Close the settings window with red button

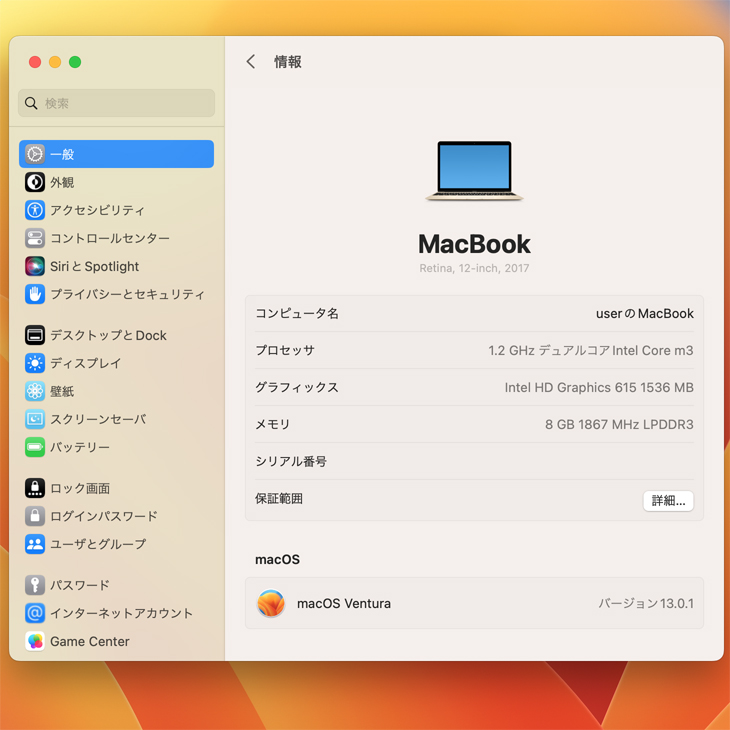point(35,62)
